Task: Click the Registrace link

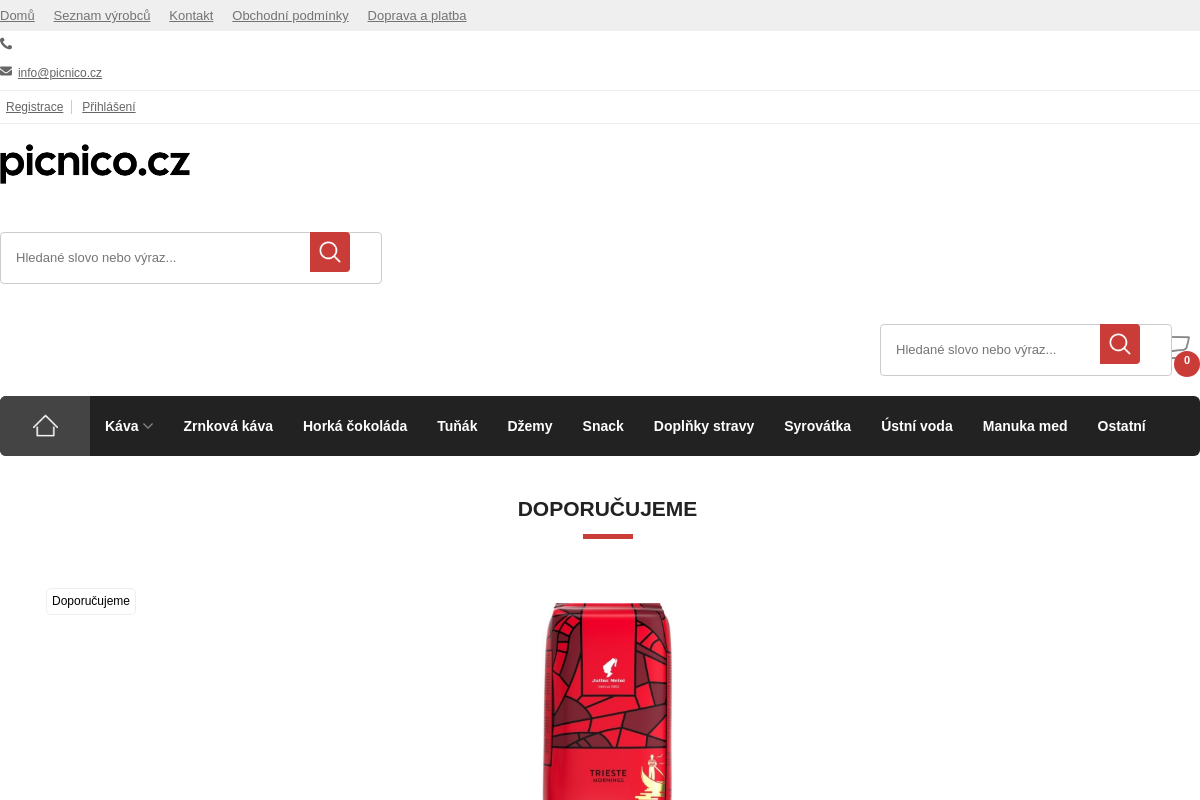Action: [34, 107]
